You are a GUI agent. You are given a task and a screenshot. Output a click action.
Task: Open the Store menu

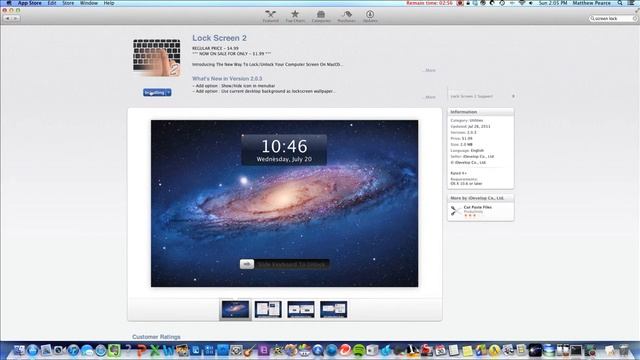coord(68,3)
